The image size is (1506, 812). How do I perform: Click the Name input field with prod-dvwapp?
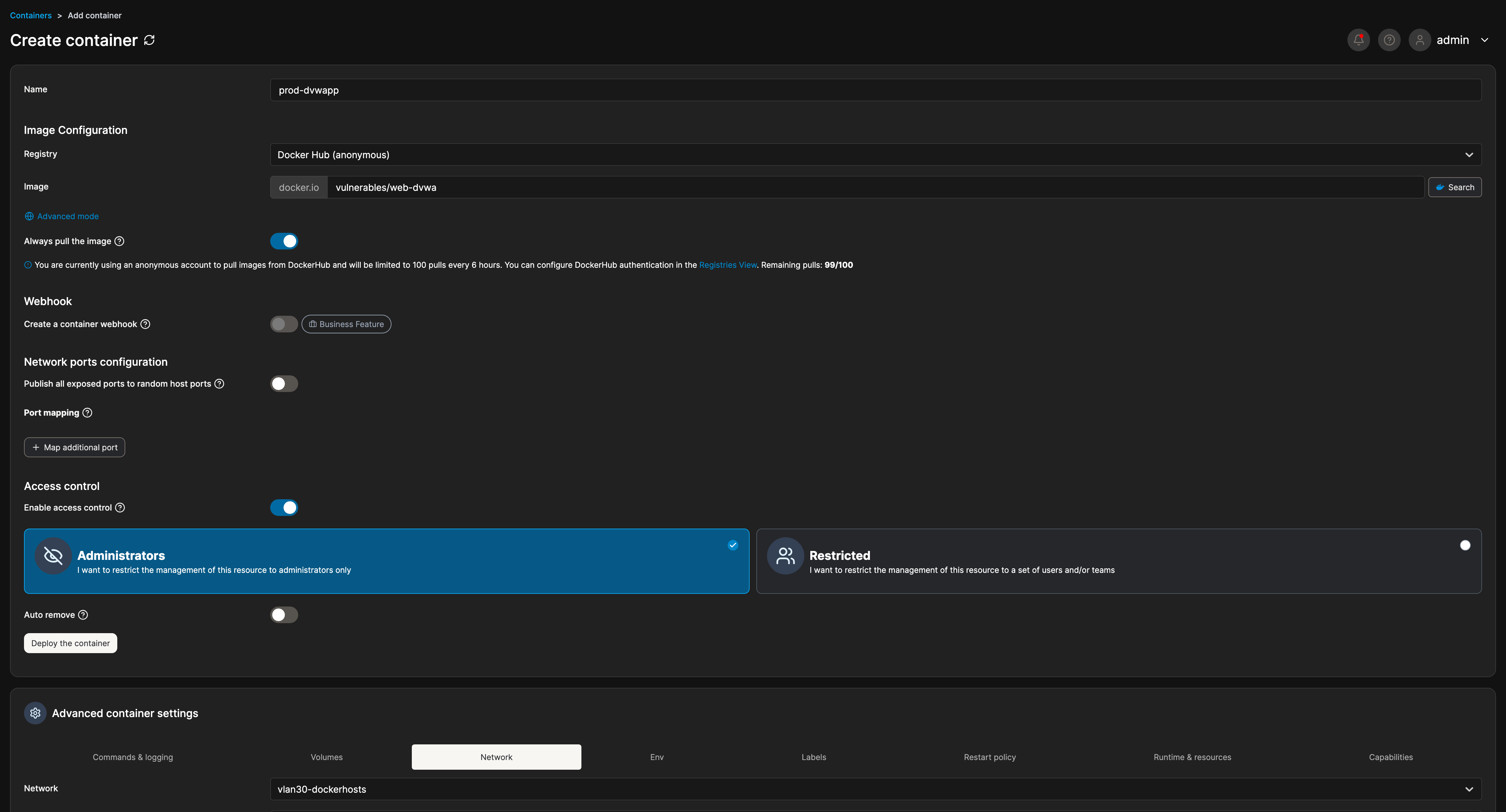click(876, 90)
